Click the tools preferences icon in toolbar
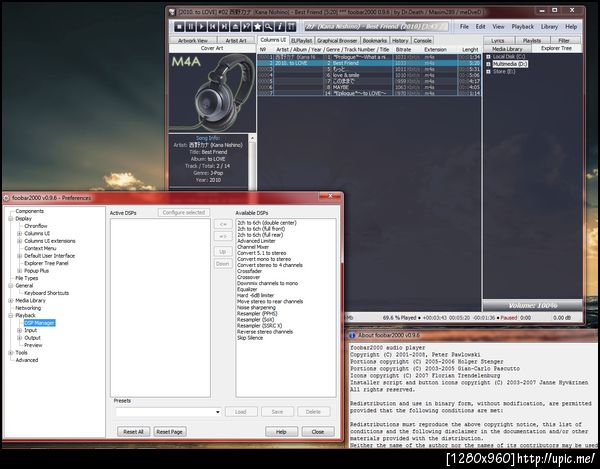This screenshot has width=600, height=469. (291, 26)
